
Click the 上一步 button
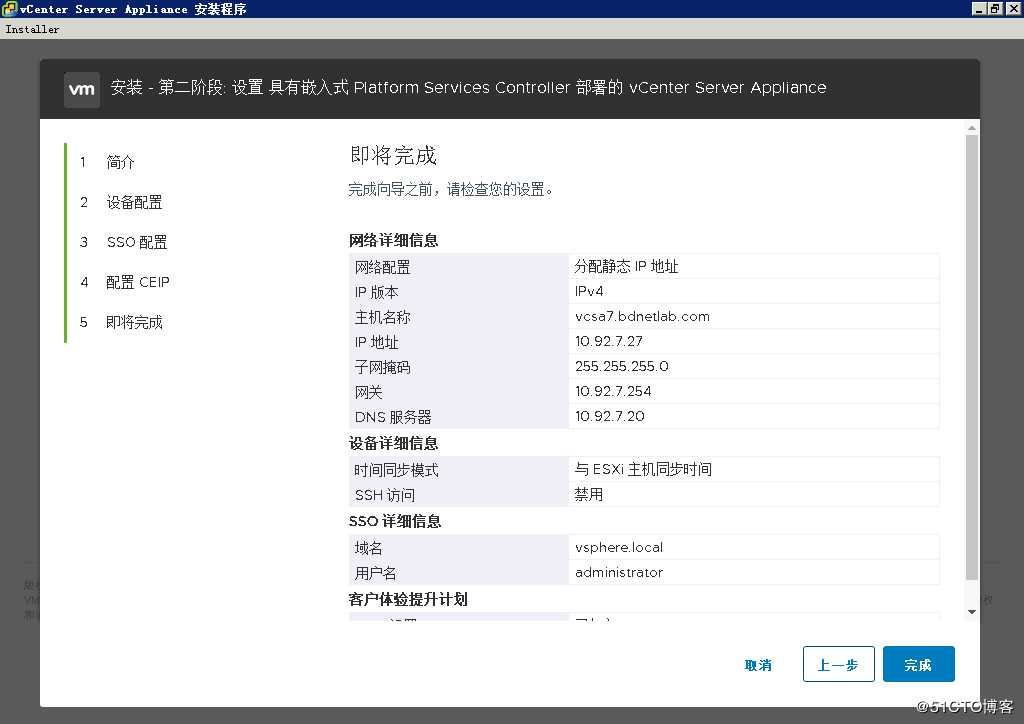coord(839,664)
